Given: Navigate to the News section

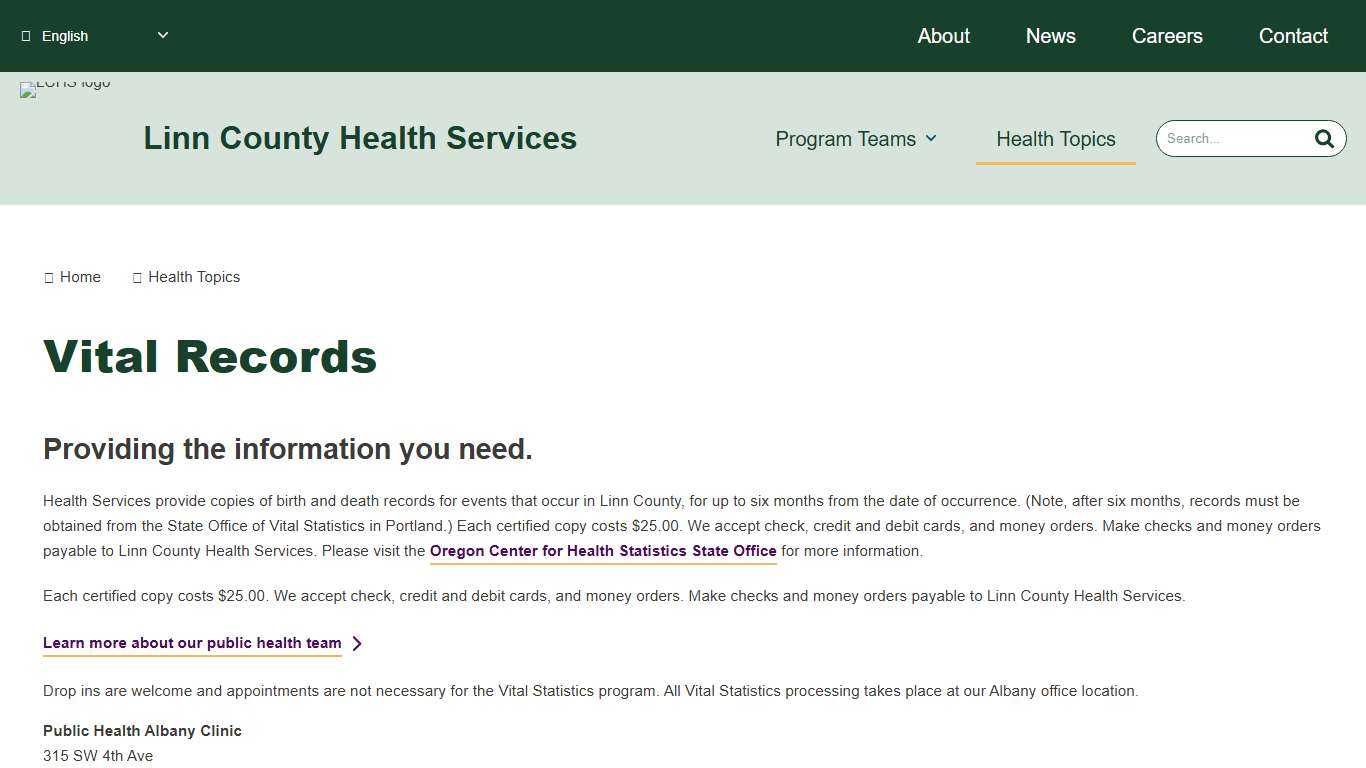Looking at the screenshot, I should [1050, 35].
